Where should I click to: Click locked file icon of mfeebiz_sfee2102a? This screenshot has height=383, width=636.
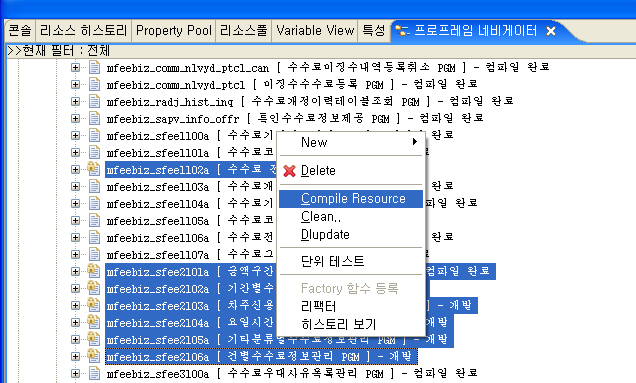coord(93,288)
